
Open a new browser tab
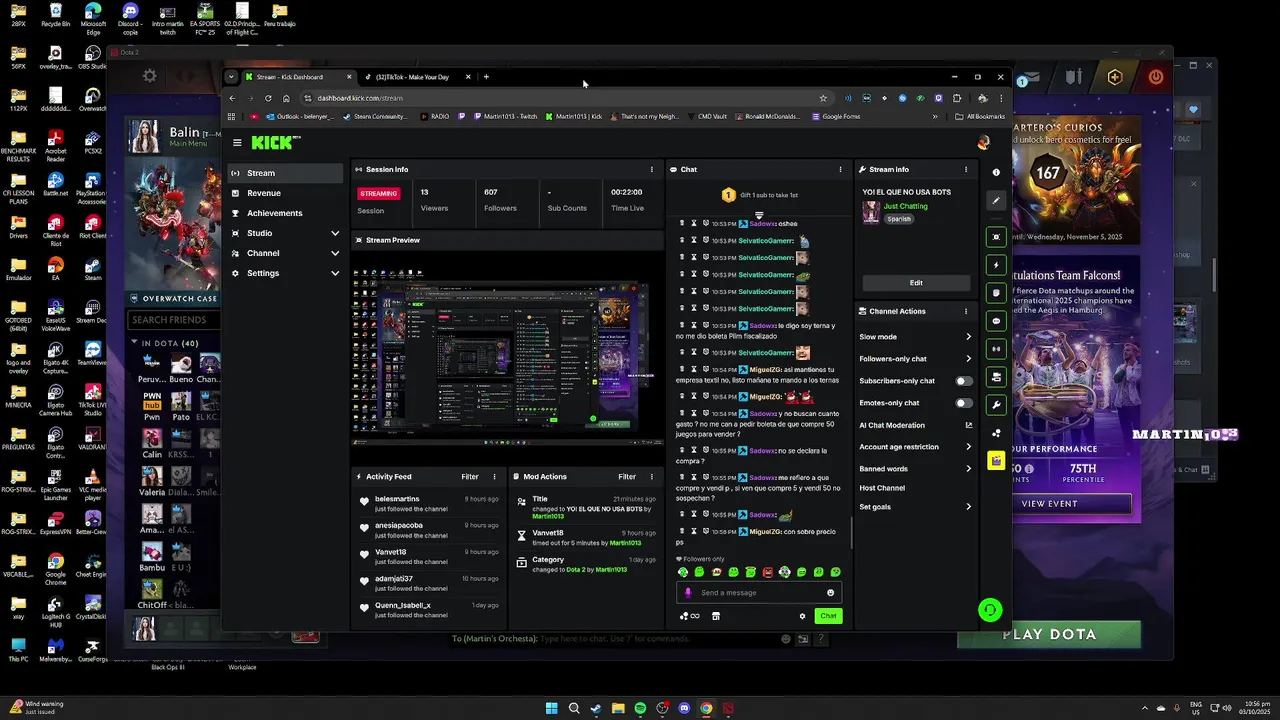pyautogui.click(x=486, y=77)
